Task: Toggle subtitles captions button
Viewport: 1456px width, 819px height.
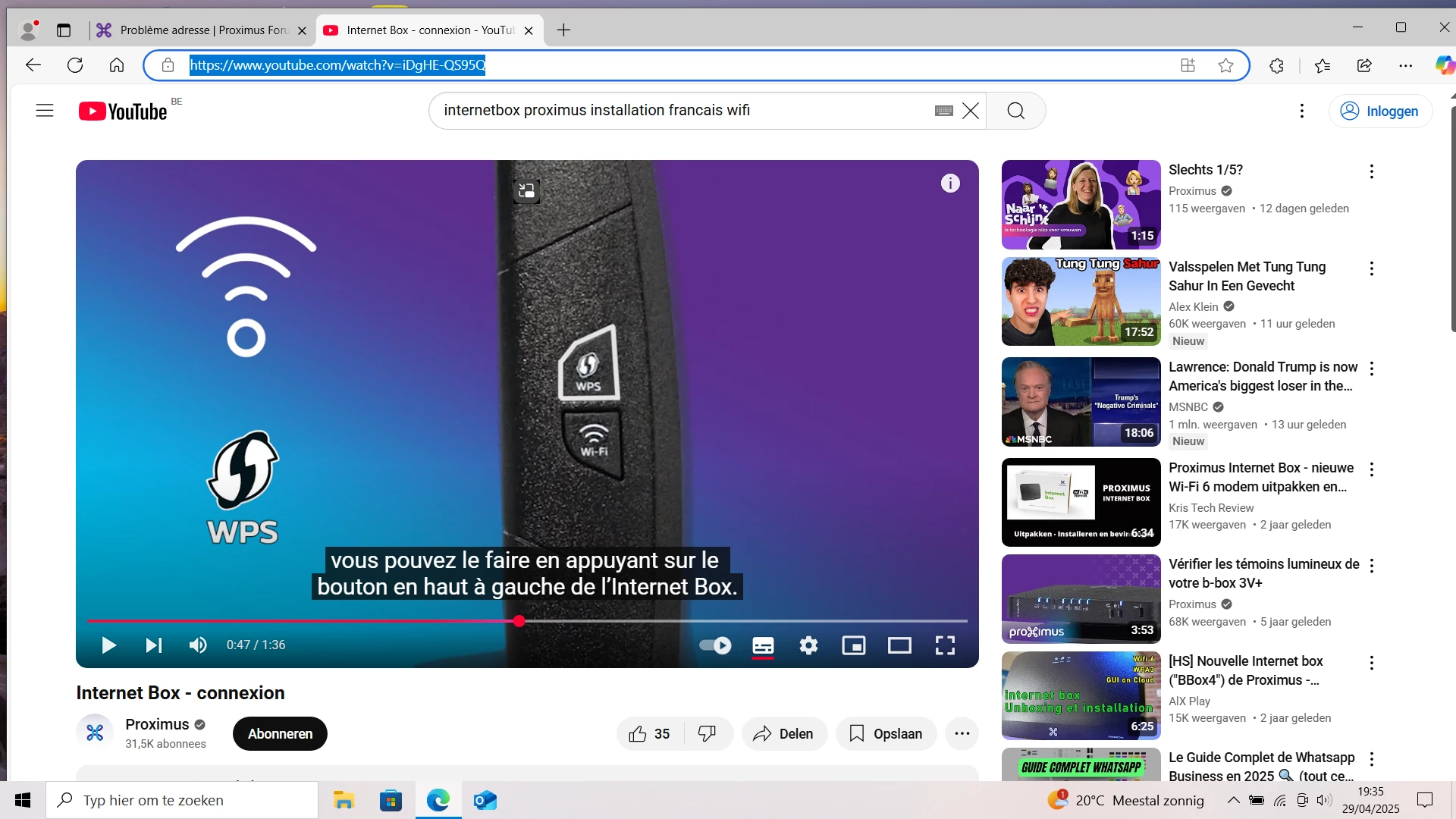Action: click(763, 645)
